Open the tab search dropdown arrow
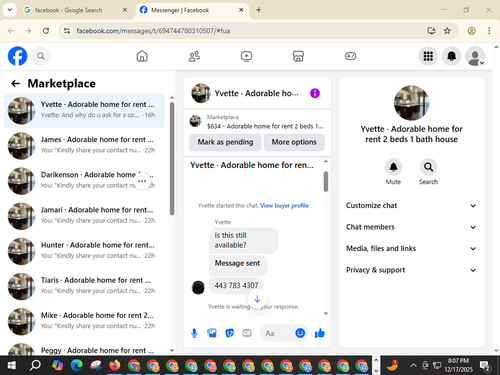The height and width of the screenshot is (375, 500). click(x=10, y=10)
